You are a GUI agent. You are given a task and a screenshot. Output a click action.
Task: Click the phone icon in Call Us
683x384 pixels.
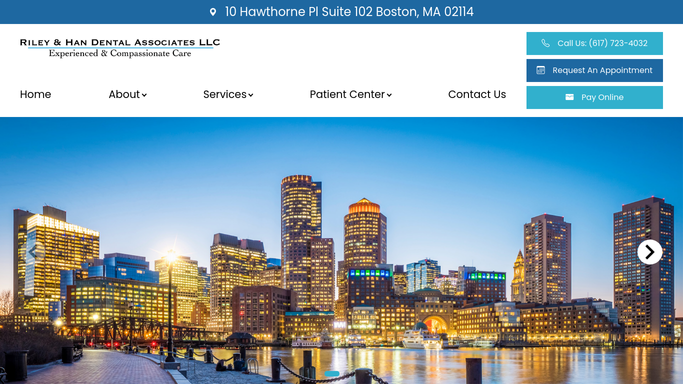pos(545,43)
